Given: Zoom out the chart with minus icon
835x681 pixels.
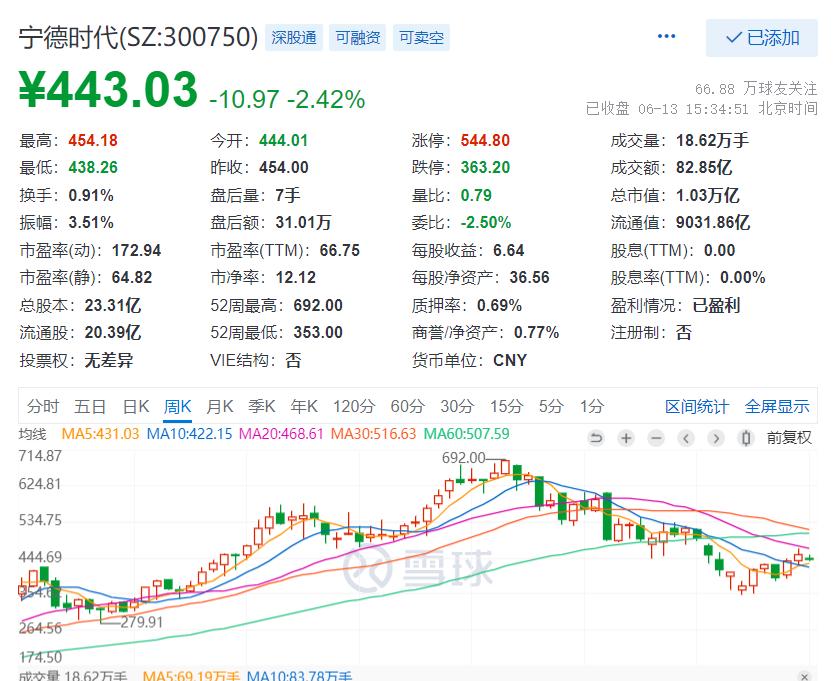Looking at the screenshot, I should pos(656,437).
